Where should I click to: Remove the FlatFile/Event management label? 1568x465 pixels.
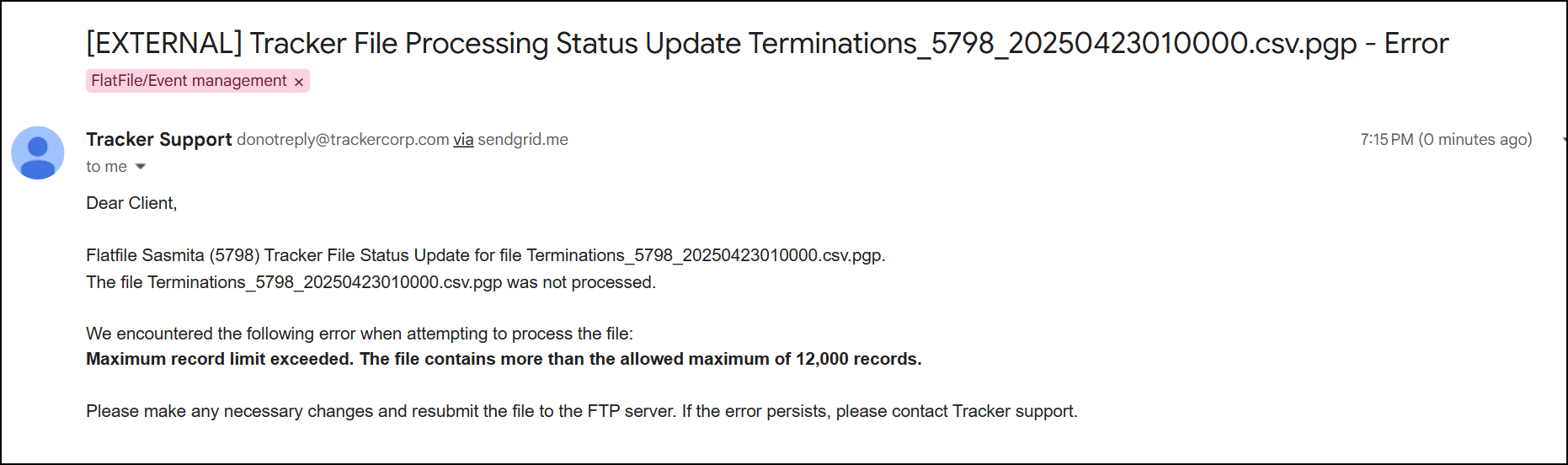pos(298,82)
